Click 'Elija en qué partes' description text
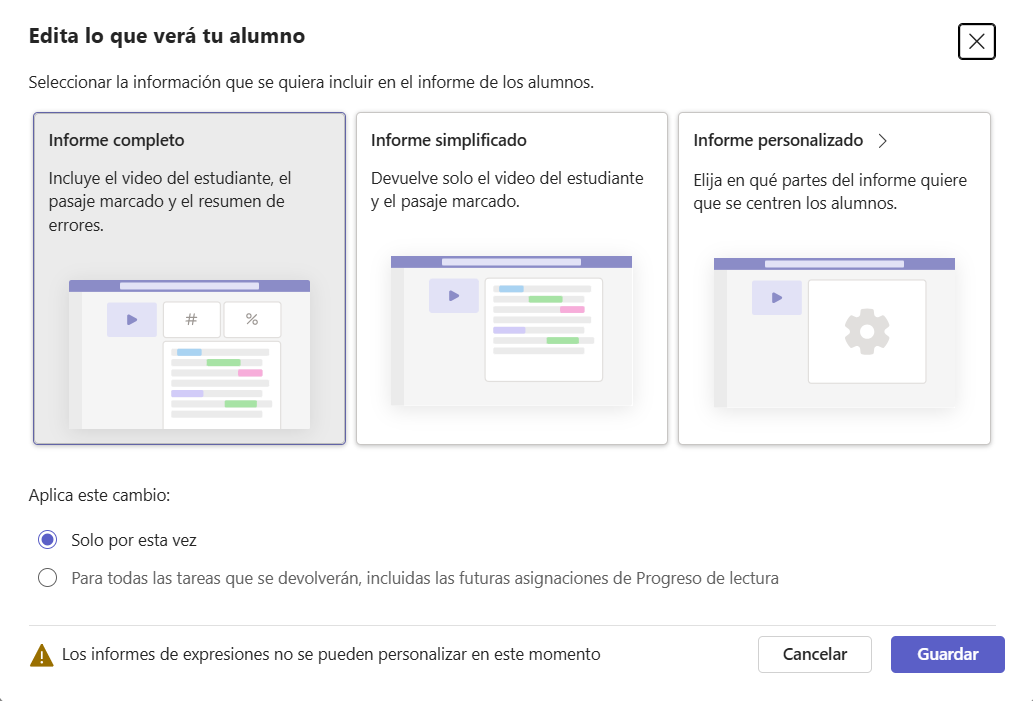1033x701 pixels. tap(830, 192)
